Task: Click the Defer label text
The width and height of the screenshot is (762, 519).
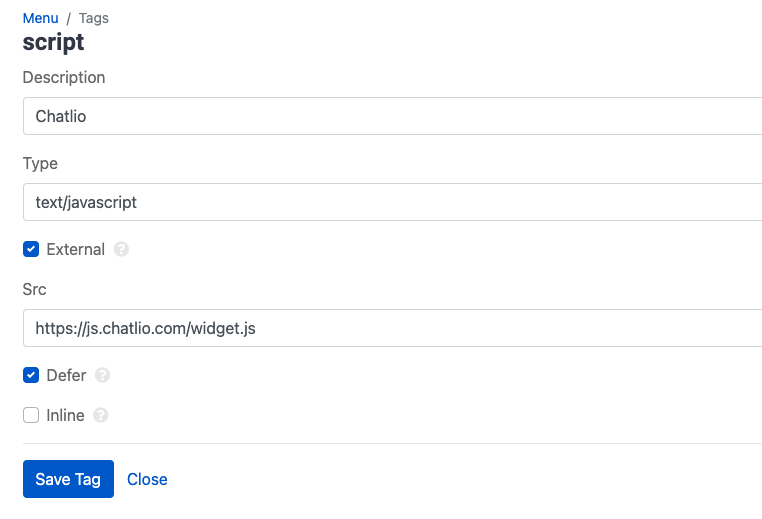Action: pyautogui.click(x=66, y=375)
